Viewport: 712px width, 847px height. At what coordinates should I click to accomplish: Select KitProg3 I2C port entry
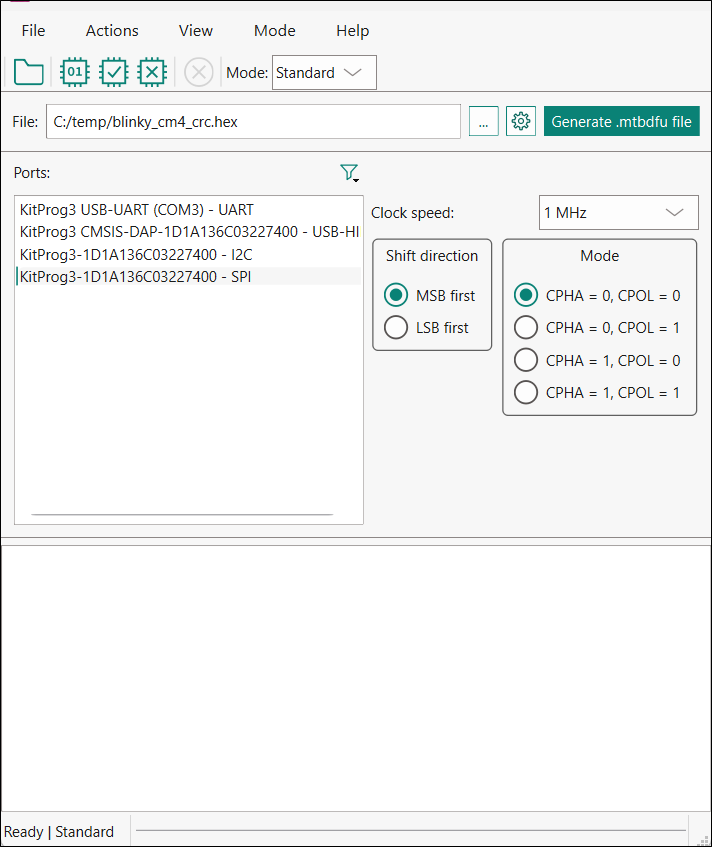point(189,254)
